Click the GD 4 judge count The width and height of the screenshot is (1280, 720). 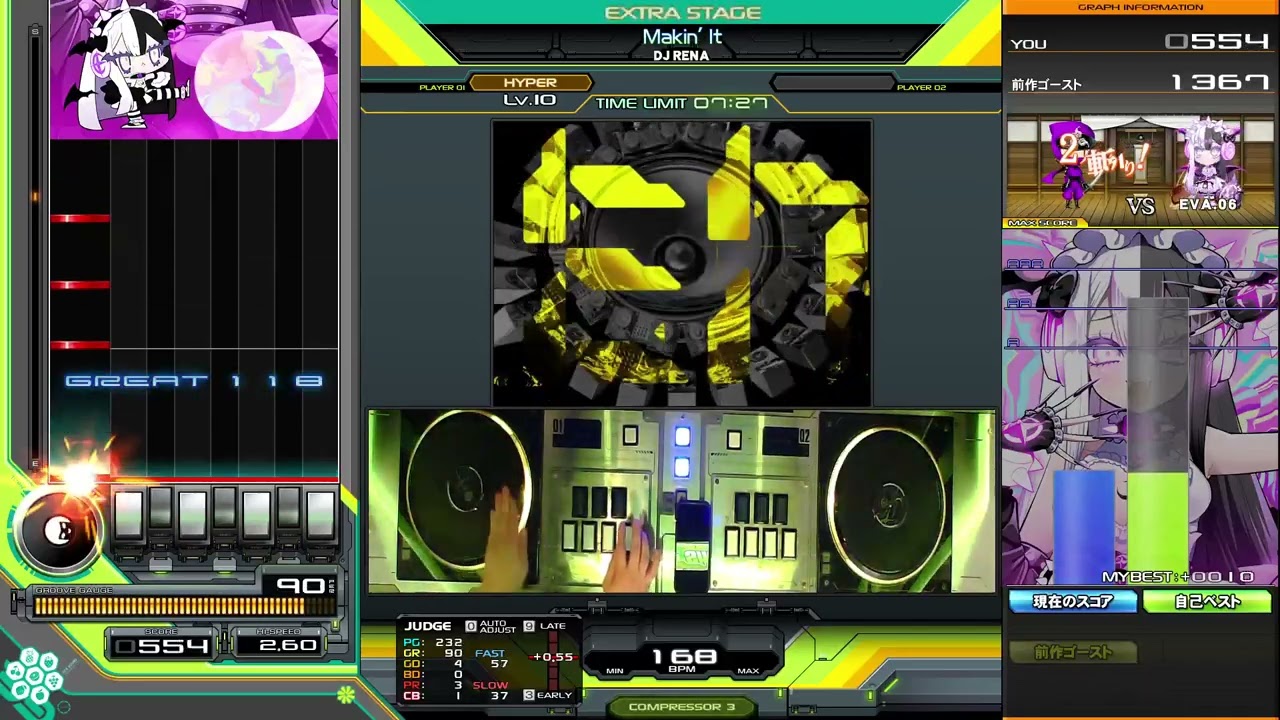[x=433, y=664]
